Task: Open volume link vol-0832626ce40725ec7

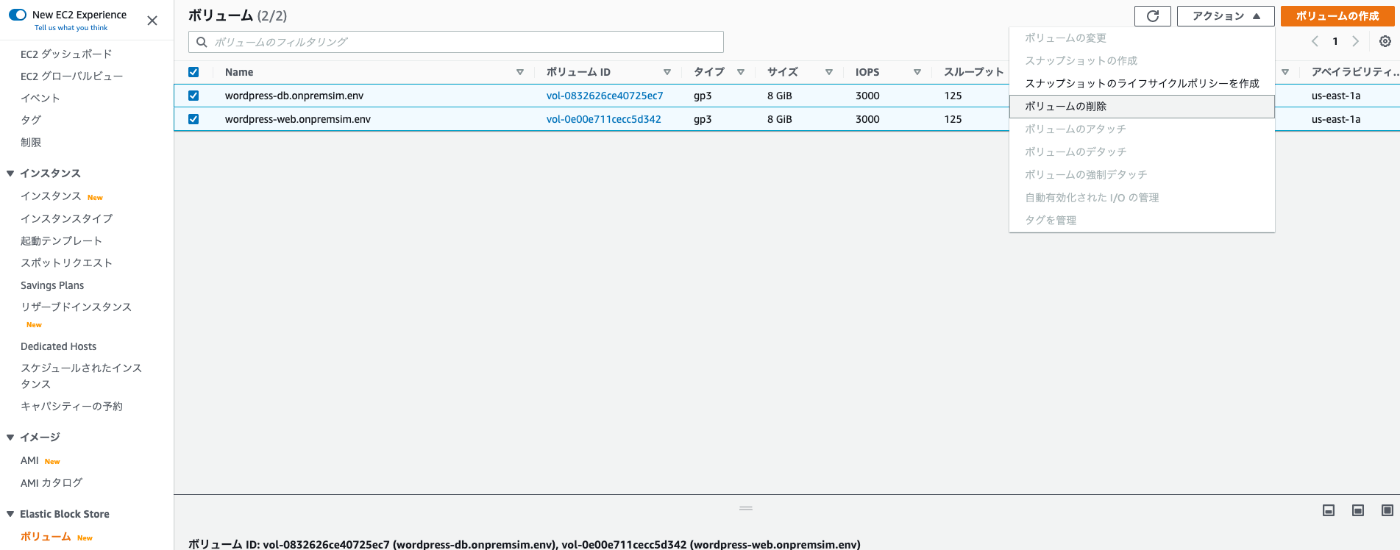Action: tap(604, 96)
